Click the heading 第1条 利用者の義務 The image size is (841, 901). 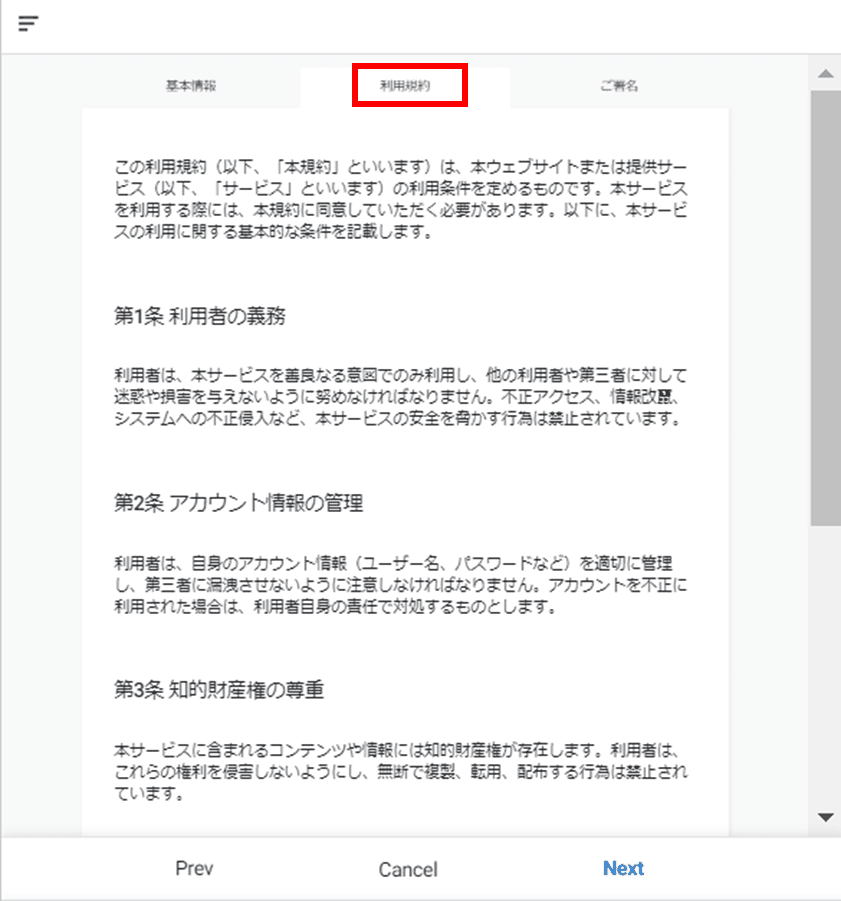[x=199, y=316]
